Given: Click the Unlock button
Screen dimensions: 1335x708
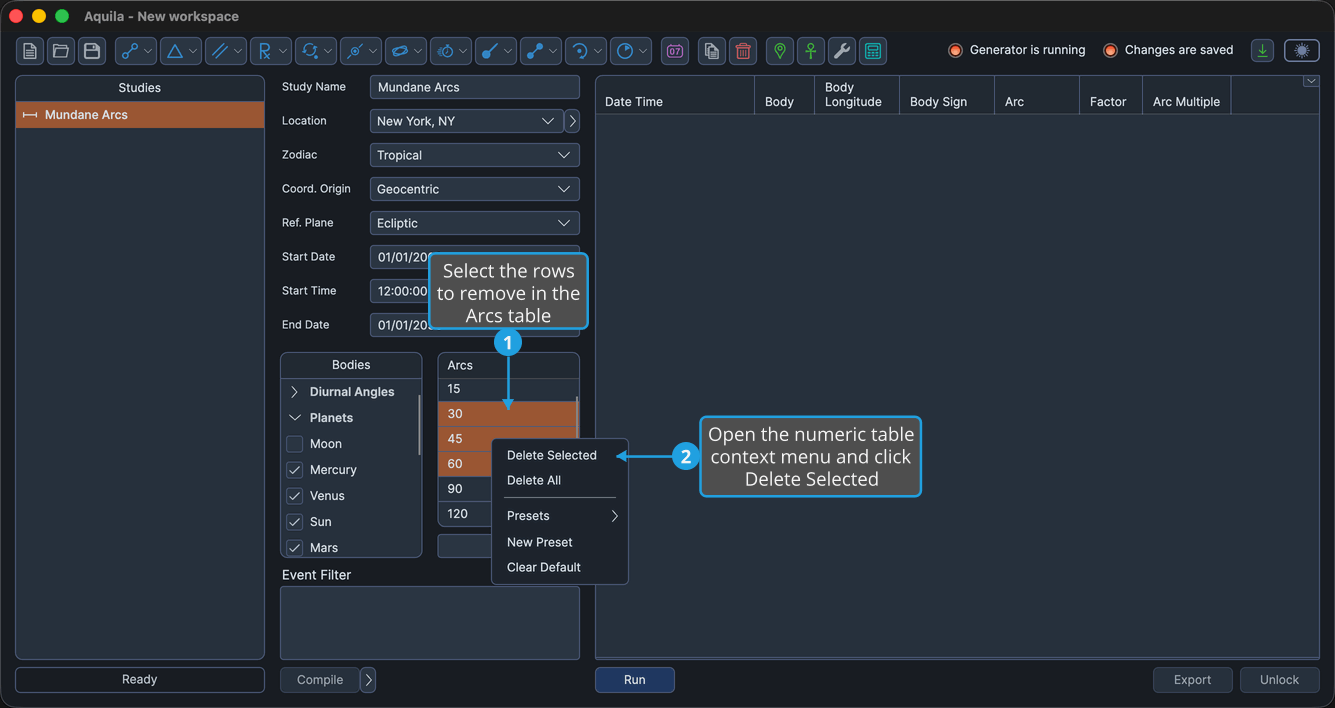Looking at the screenshot, I should point(1280,680).
